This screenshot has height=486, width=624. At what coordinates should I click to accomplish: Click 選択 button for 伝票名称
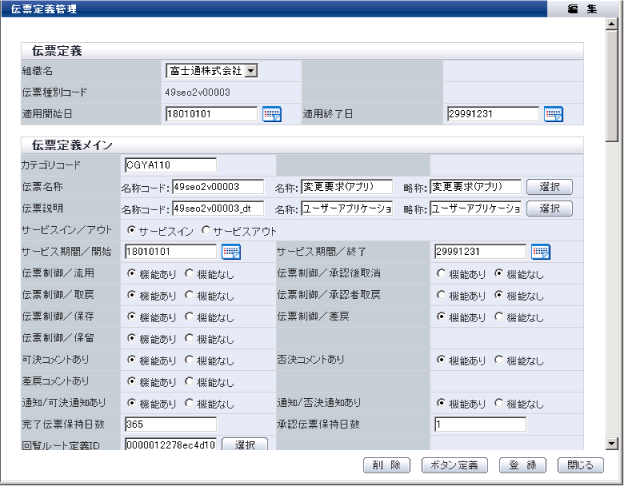(x=549, y=187)
